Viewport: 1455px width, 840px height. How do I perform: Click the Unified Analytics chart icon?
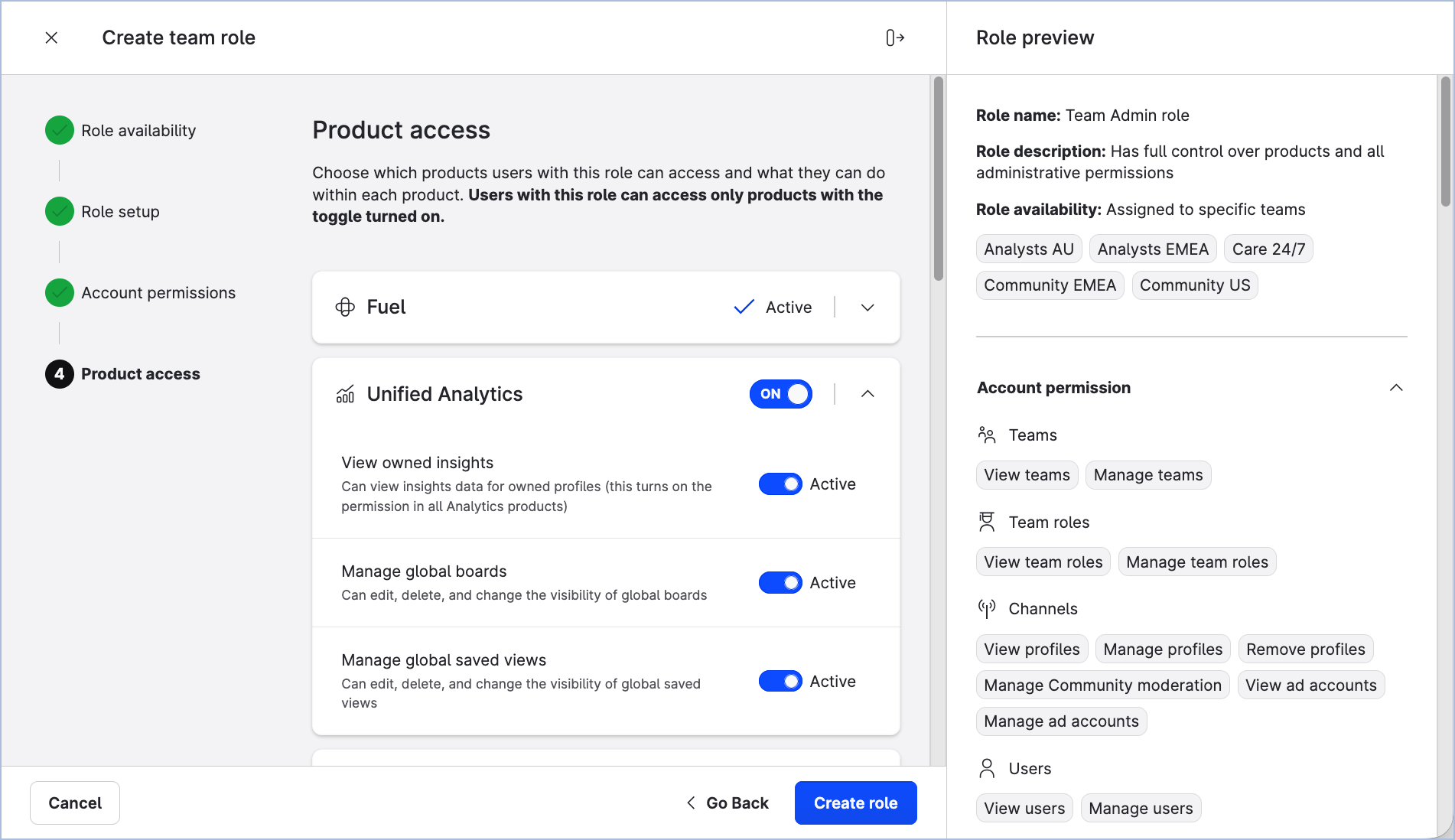pos(345,394)
